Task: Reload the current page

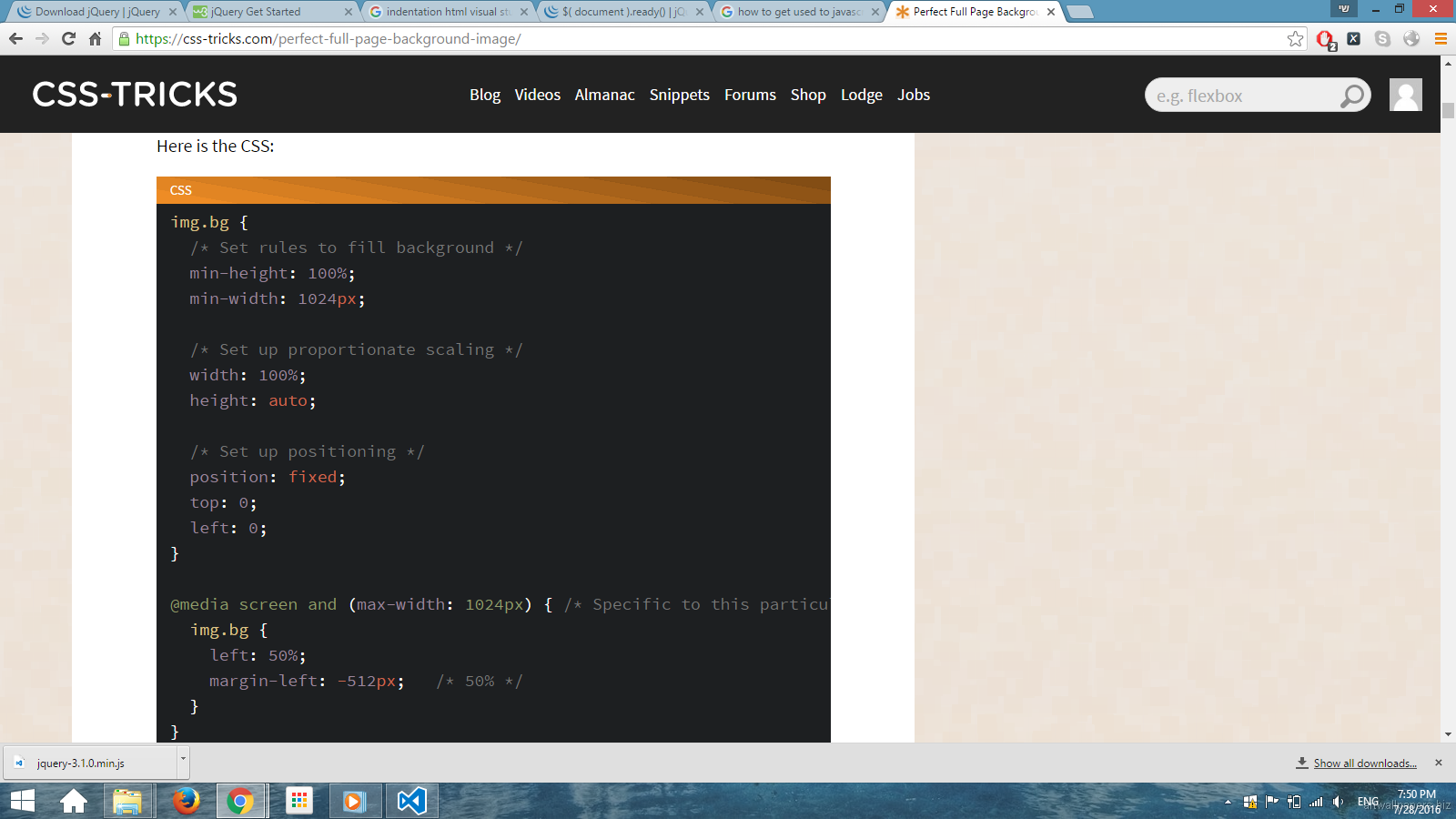Action: tap(68, 39)
